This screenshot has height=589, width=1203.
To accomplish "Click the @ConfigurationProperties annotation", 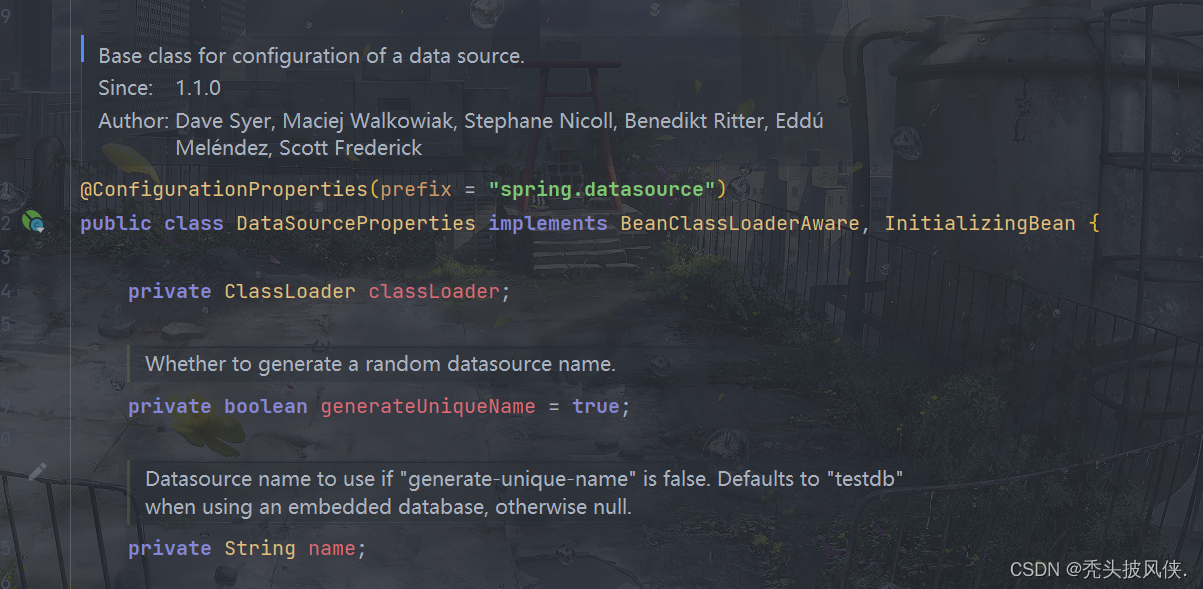I will coord(224,189).
